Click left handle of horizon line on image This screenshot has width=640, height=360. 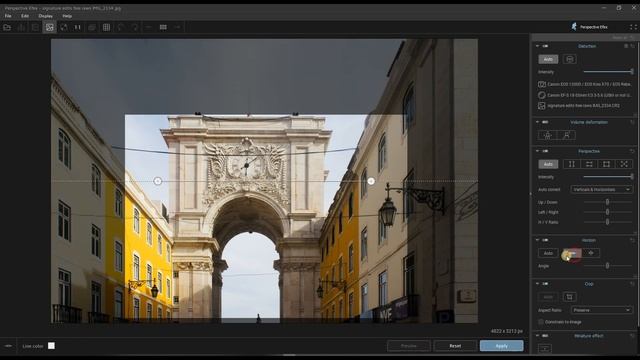point(158,181)
